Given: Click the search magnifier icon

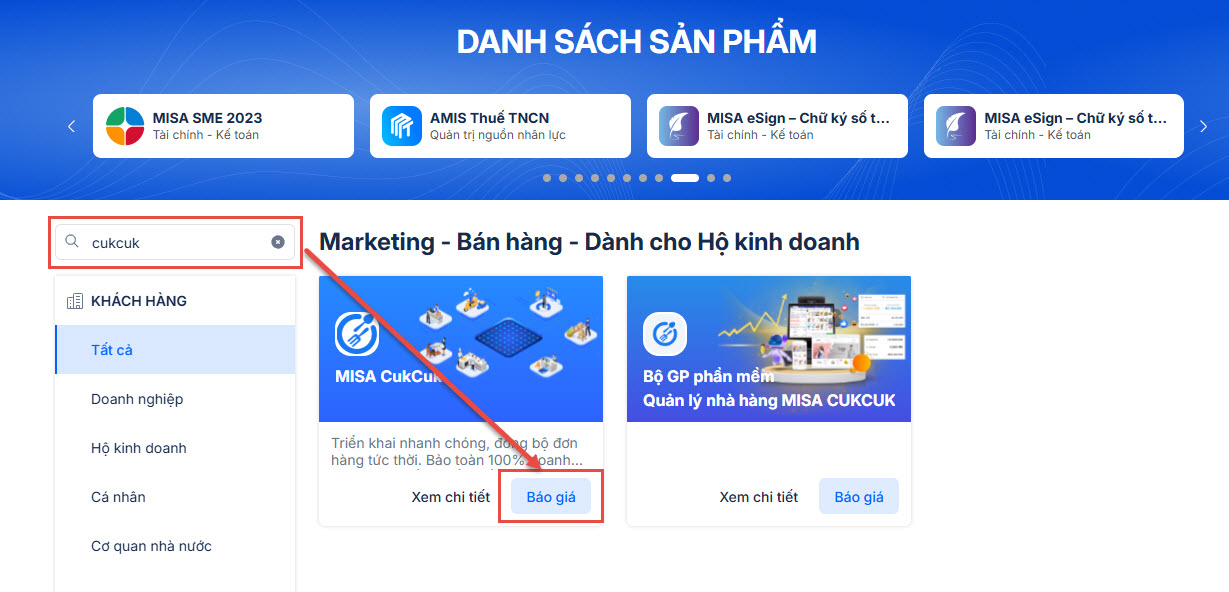Looking at the screenshot, I should [x=72, y=242].
